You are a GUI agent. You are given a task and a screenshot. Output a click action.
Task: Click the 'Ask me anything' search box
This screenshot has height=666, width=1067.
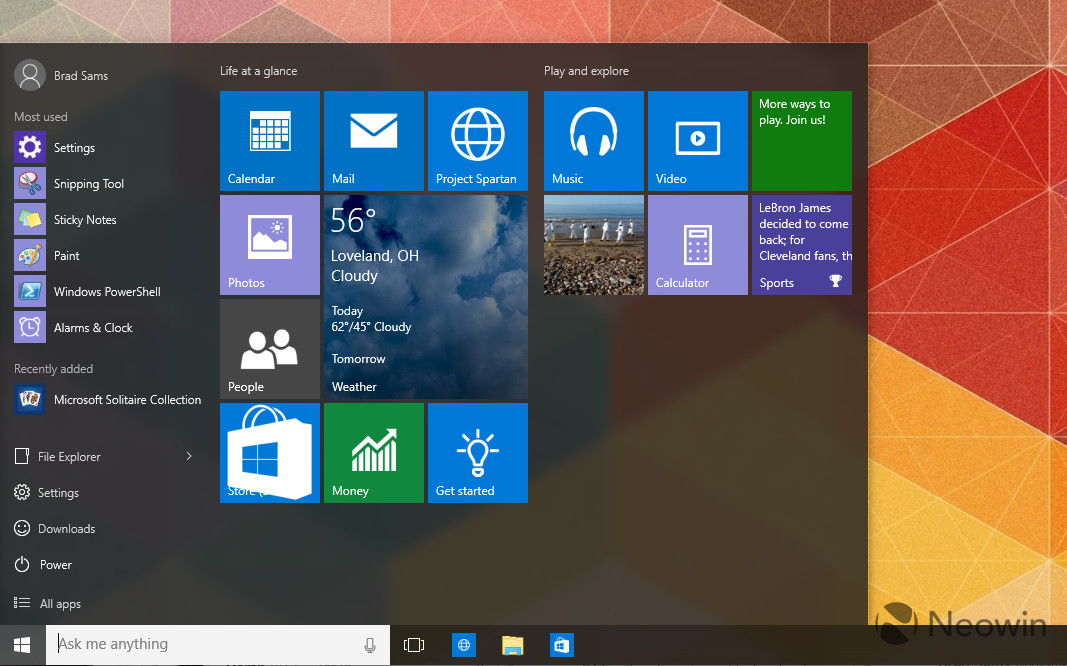coord(218,644)
